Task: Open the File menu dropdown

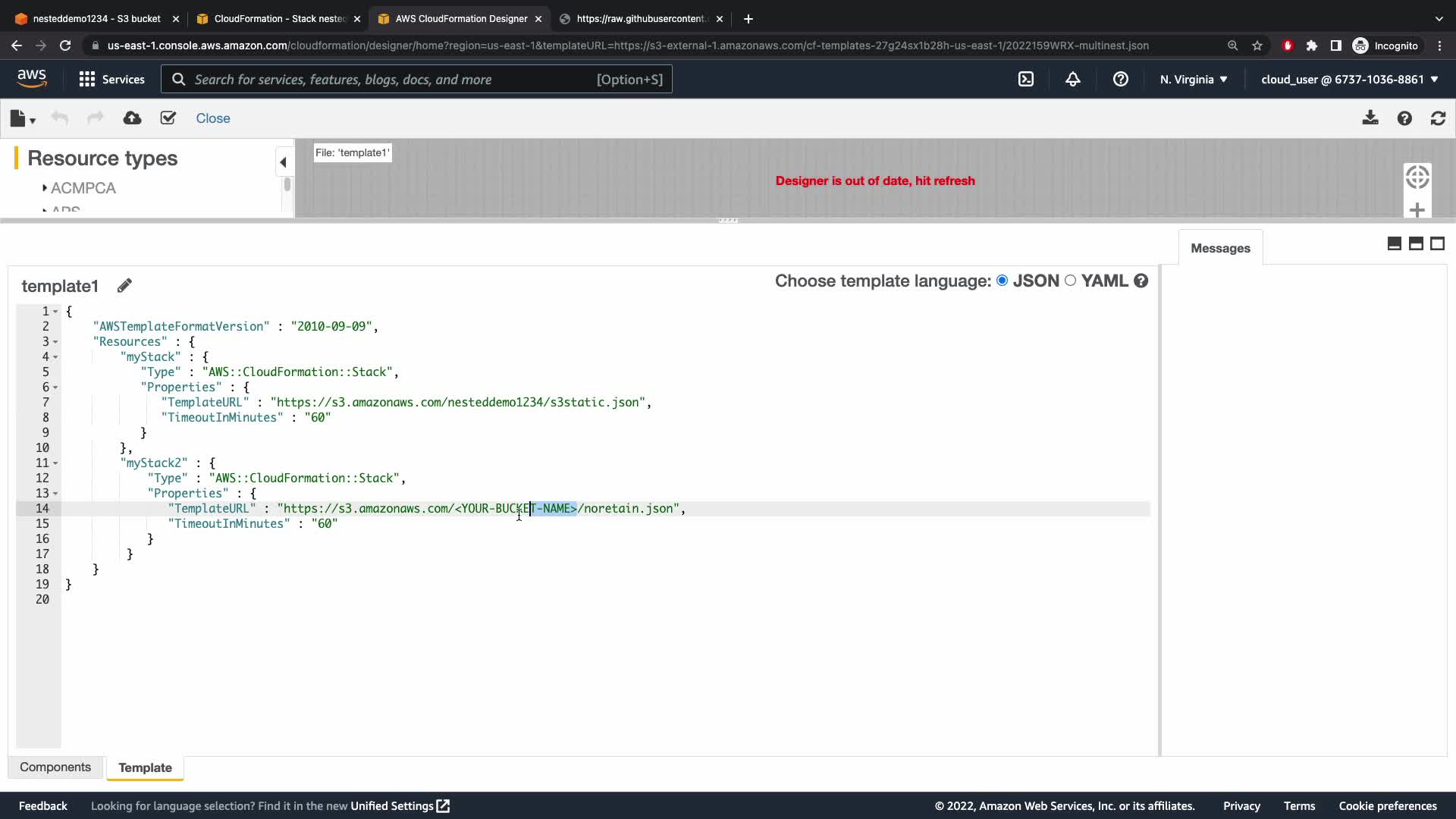Action: [x=23, y=118]
